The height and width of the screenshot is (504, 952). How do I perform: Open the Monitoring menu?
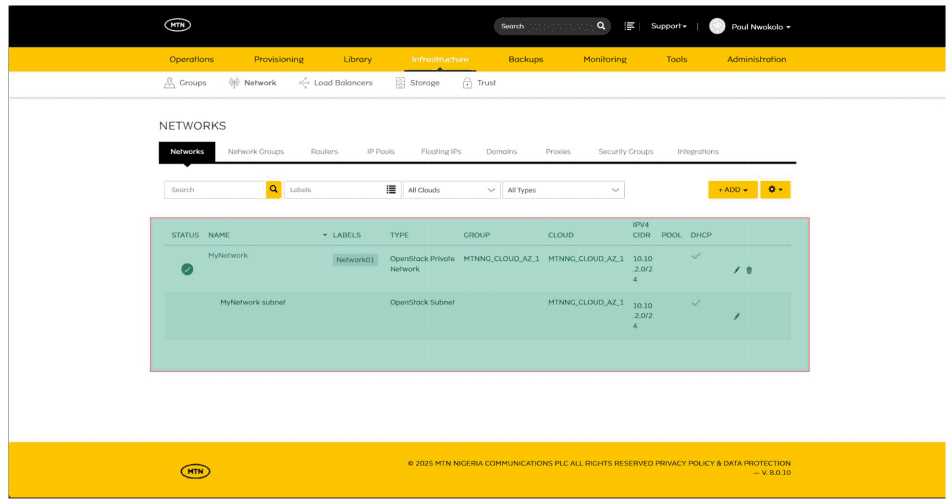605,60
